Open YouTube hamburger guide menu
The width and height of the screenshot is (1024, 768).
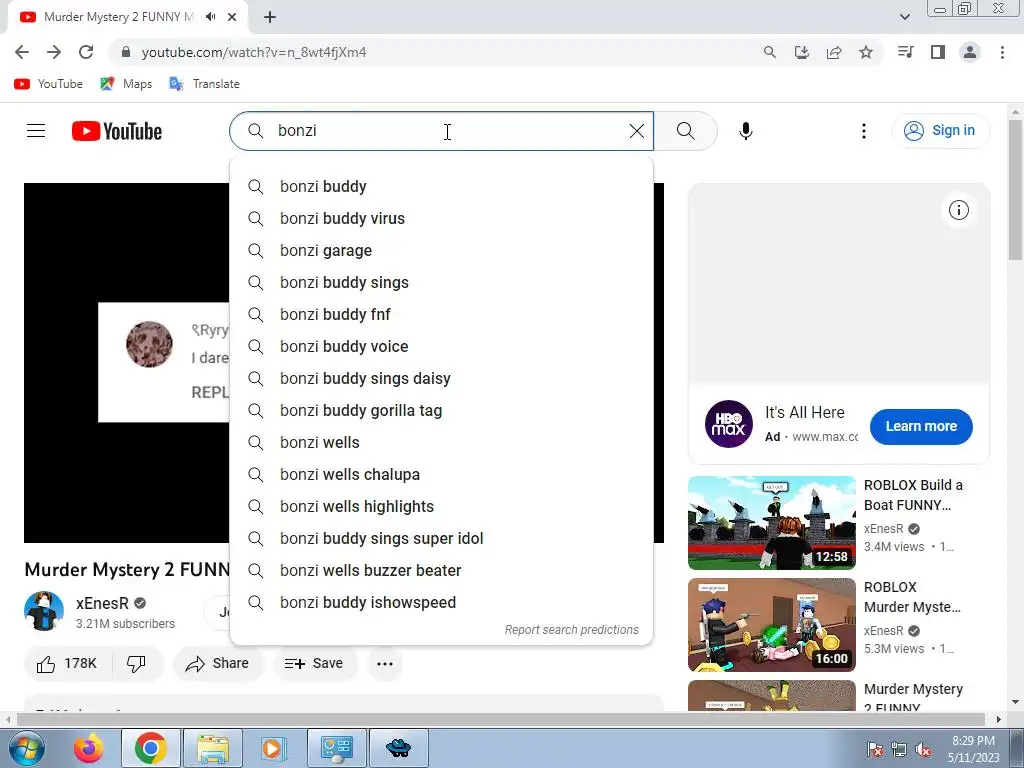coord(36,131)
